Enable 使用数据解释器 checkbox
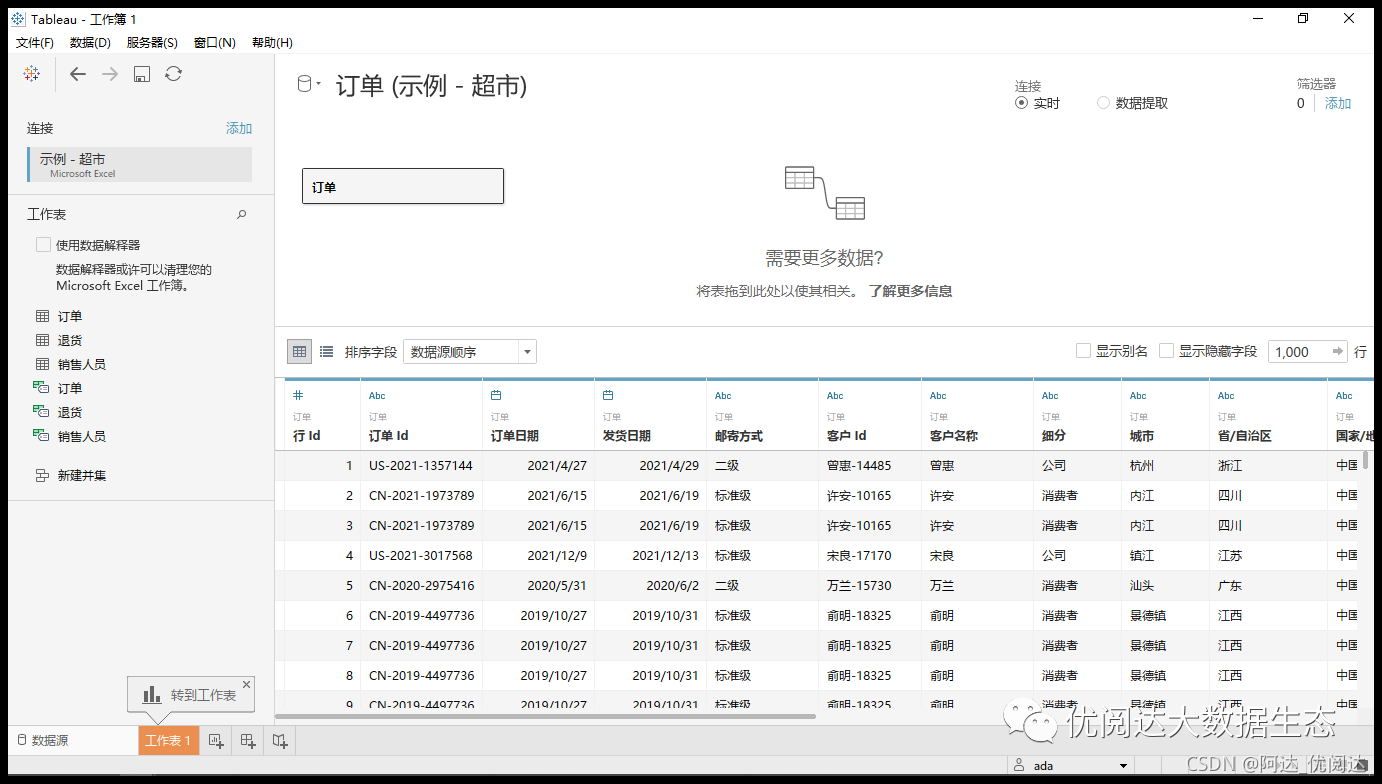 43,244
